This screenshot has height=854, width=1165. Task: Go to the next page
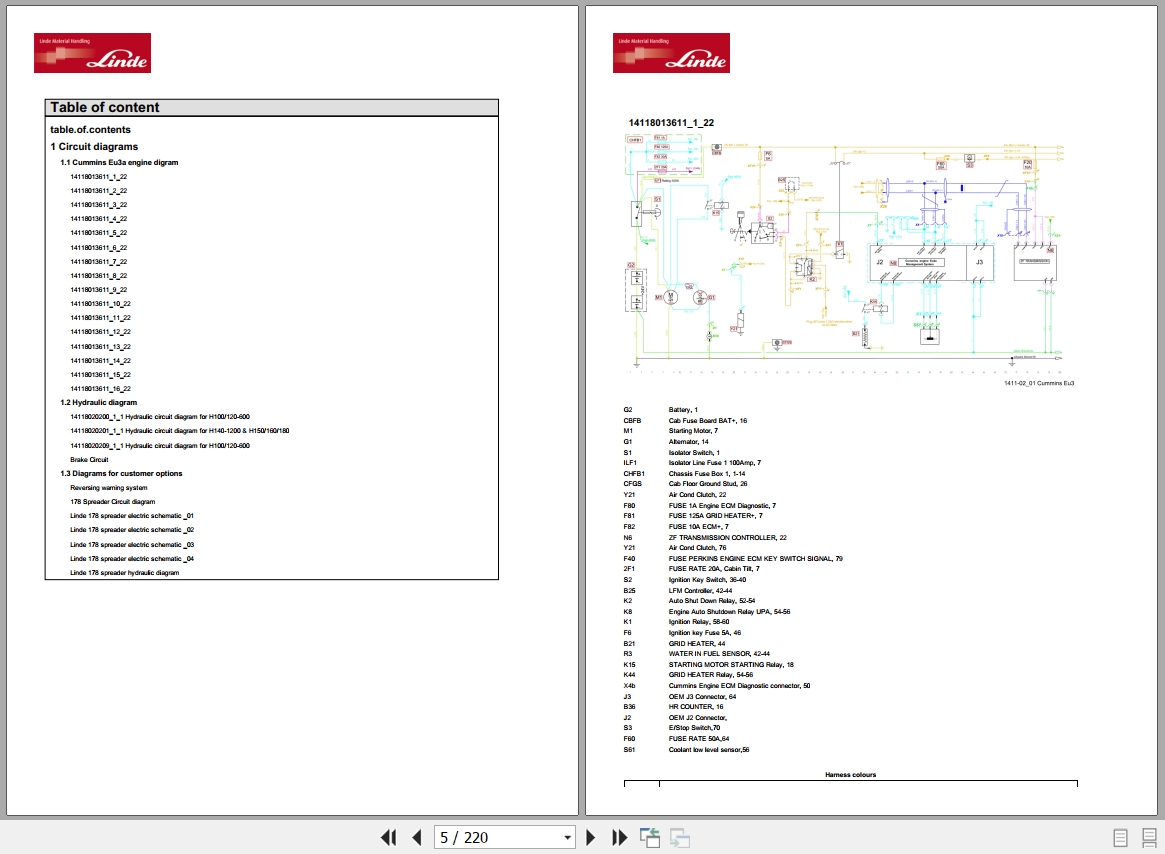[591, 838]
